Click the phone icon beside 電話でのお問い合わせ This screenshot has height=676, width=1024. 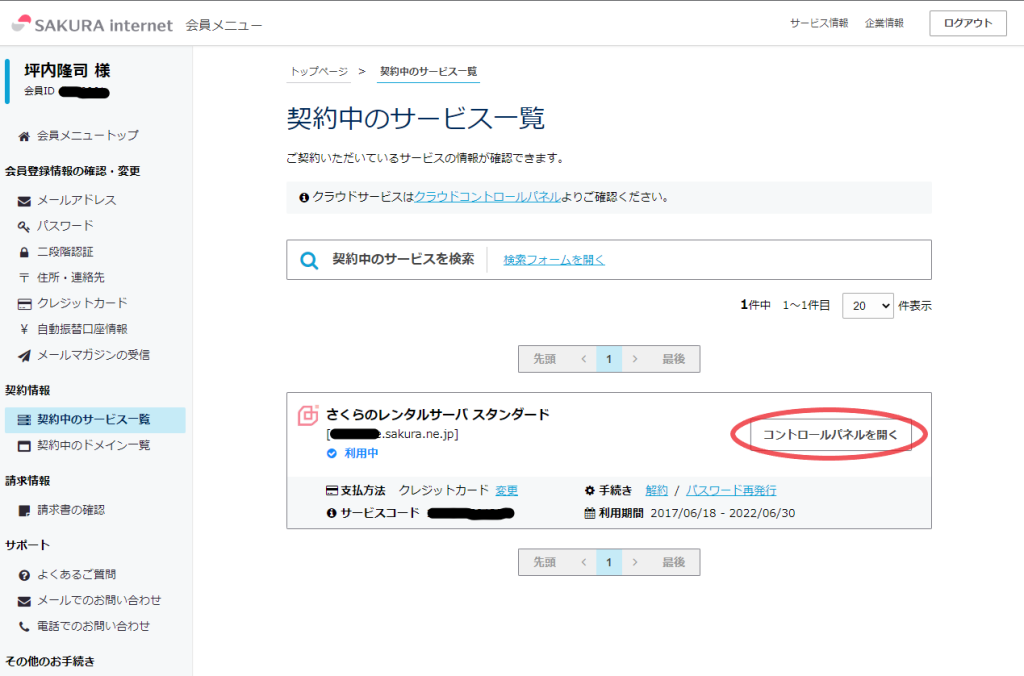pos(24,626)
